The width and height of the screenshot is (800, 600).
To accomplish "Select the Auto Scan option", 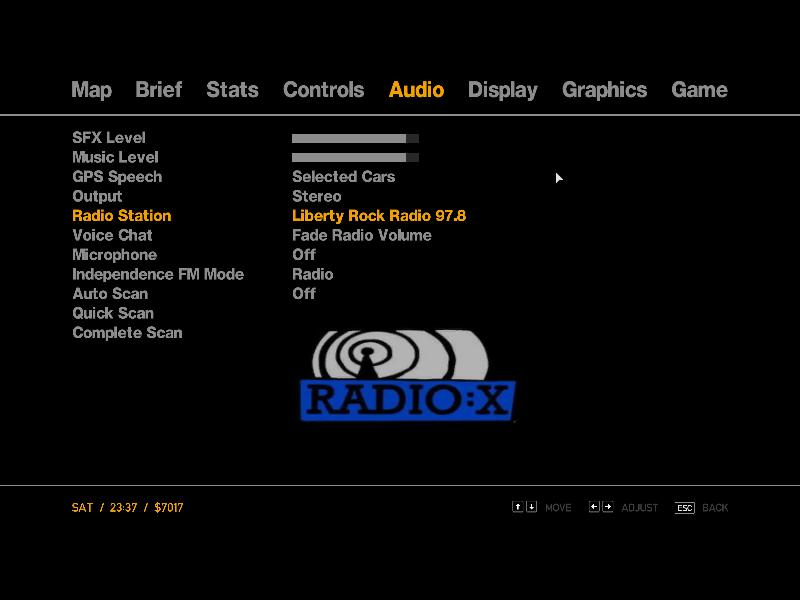I will coord(110,294).
